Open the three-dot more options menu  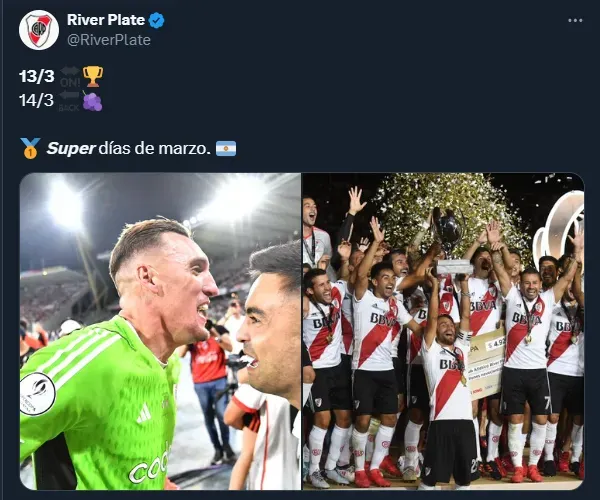[575, 21]
